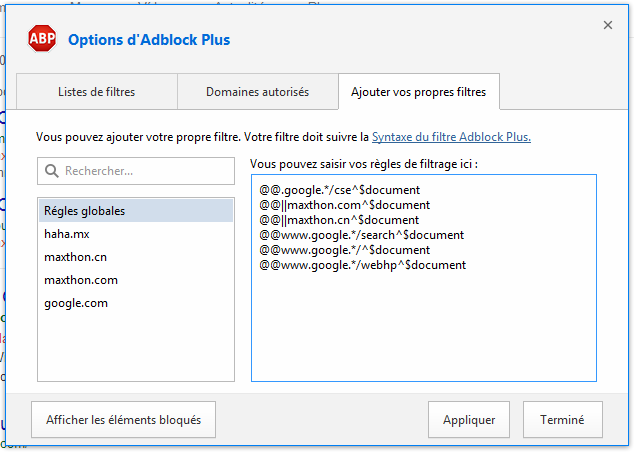
Task: Pick maxthon.com from the domain list
Action: (136, 280)
